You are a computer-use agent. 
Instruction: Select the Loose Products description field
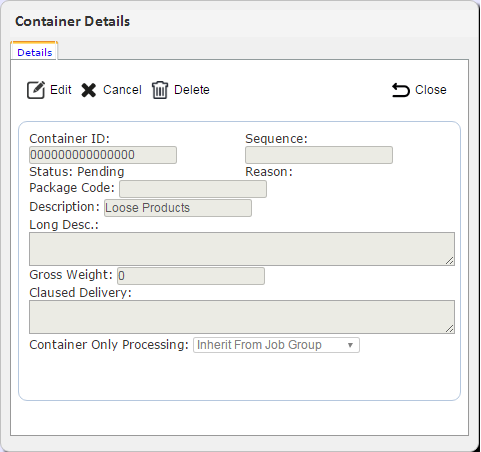coord(178,208)
